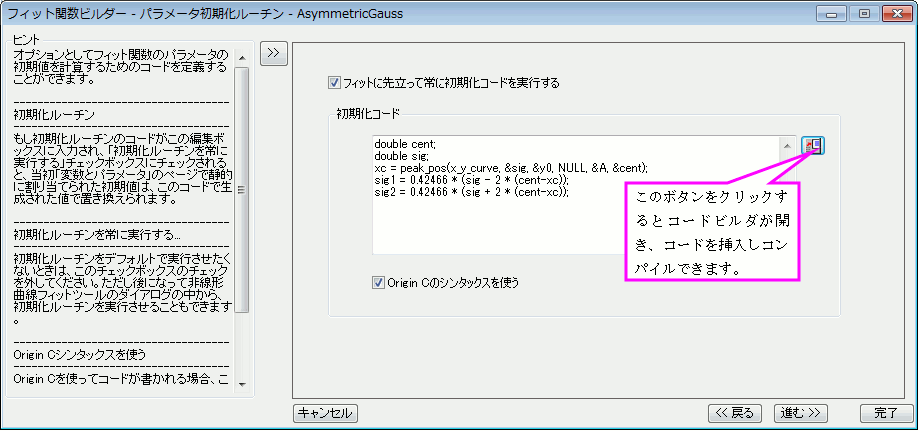919x431 pixels.
Task: Go back with << 戻る button
Action: tap(735, 413)
